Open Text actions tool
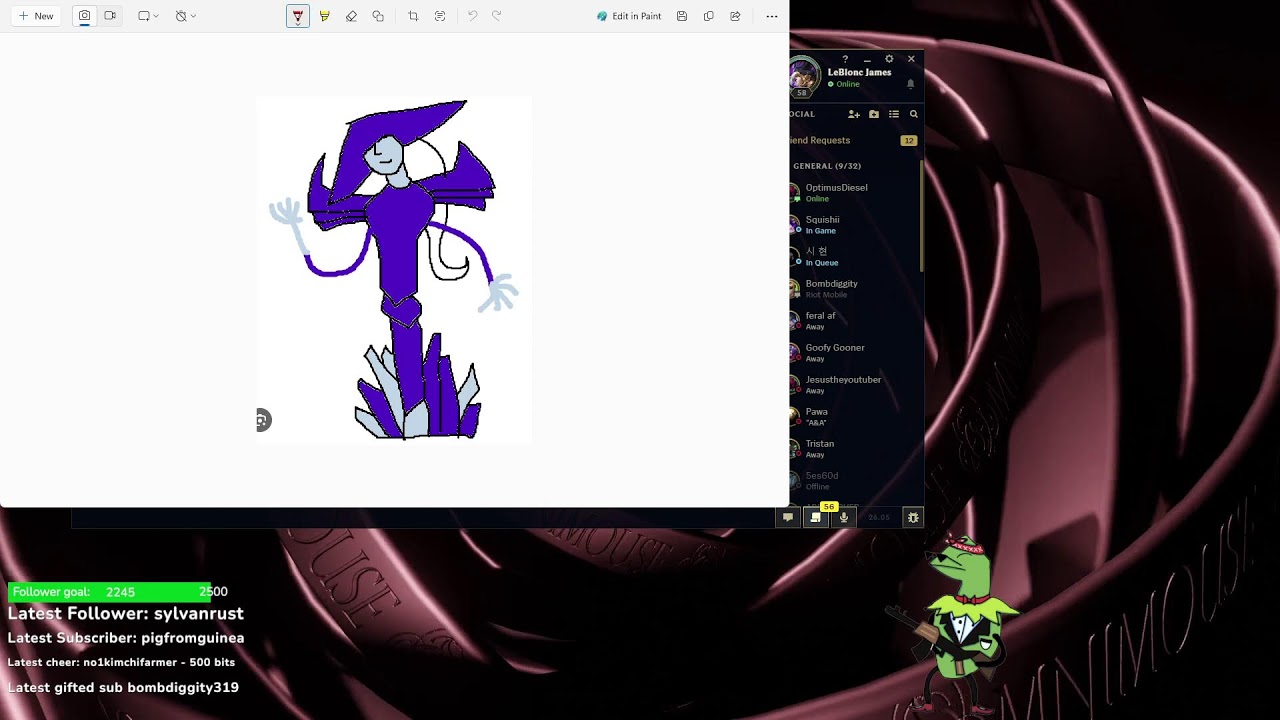 440,16
